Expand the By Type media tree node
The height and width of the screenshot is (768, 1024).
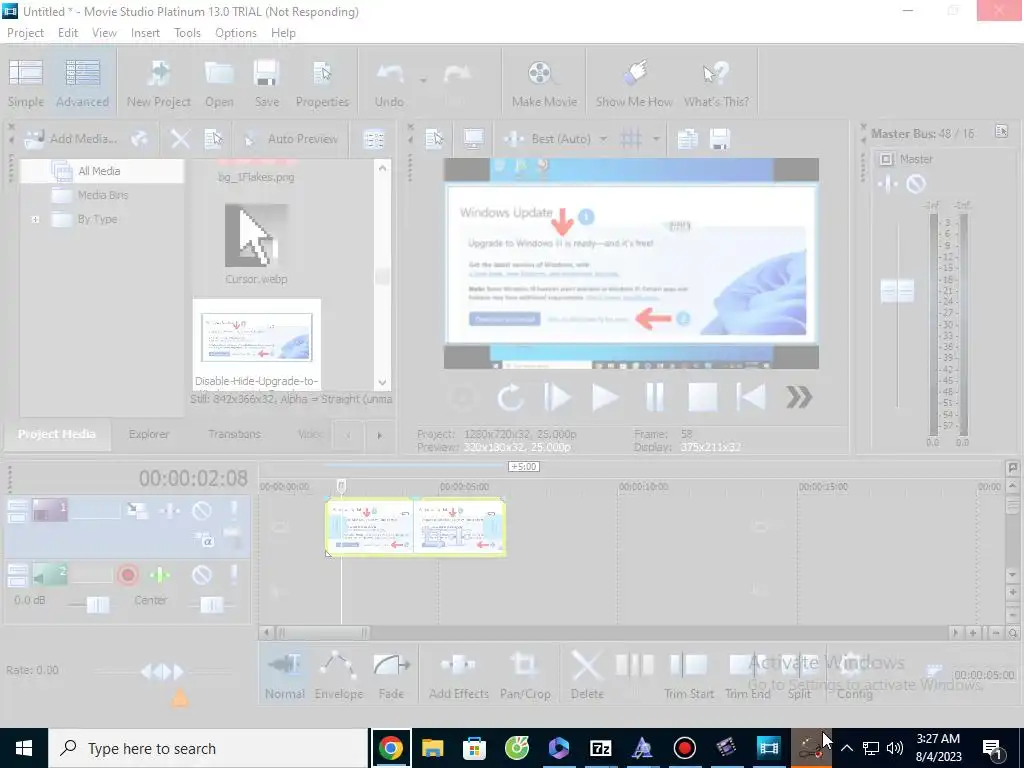(35, 219)
